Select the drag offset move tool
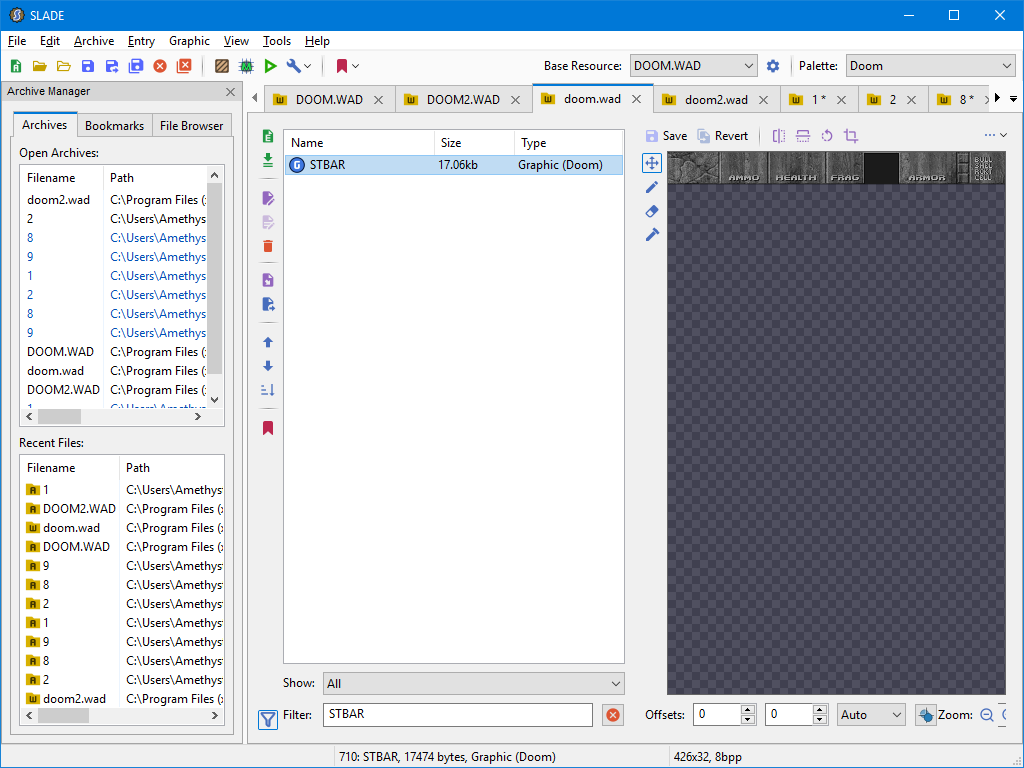This screenshot has width=1024, height=768. (x=652, y=163)
